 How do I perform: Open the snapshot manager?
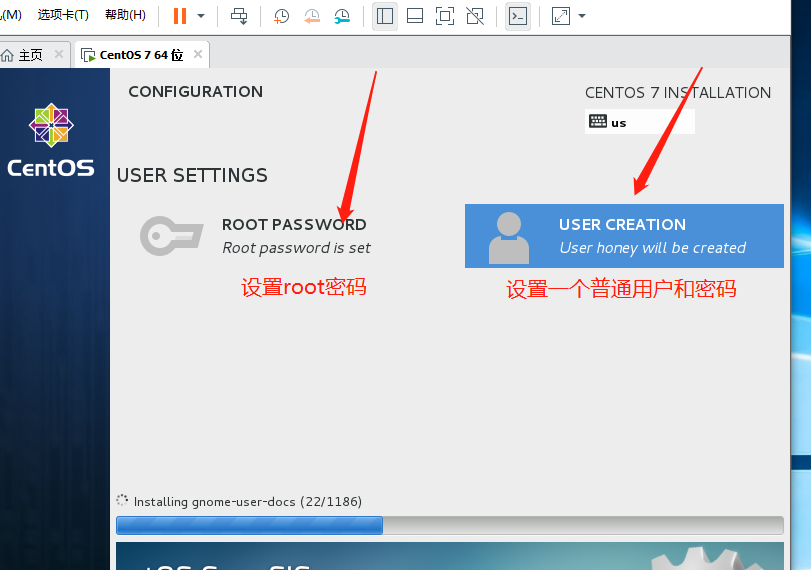coord(342,17)
